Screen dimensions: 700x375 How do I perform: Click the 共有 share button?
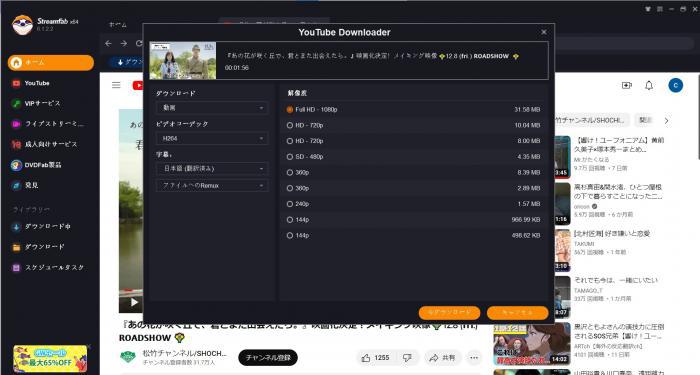[x=442, y=358]
